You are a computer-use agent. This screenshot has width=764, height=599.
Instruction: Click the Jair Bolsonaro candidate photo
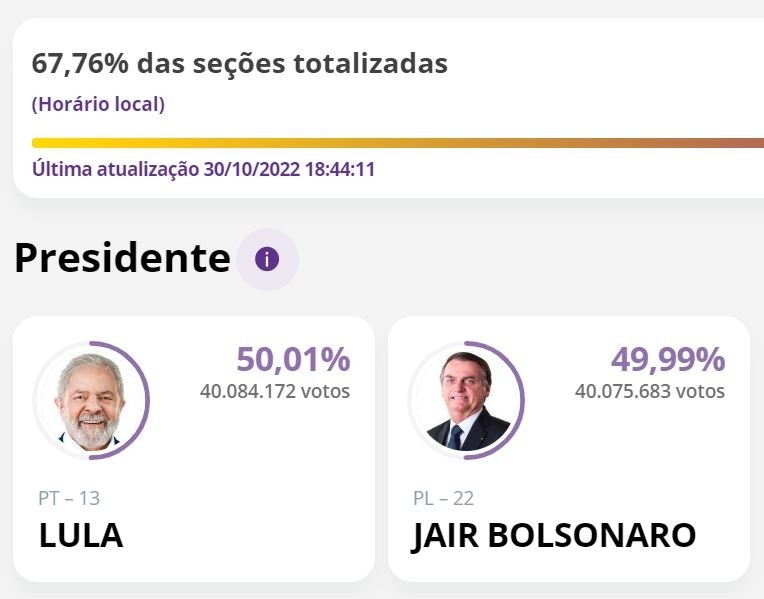pos(464,400)
